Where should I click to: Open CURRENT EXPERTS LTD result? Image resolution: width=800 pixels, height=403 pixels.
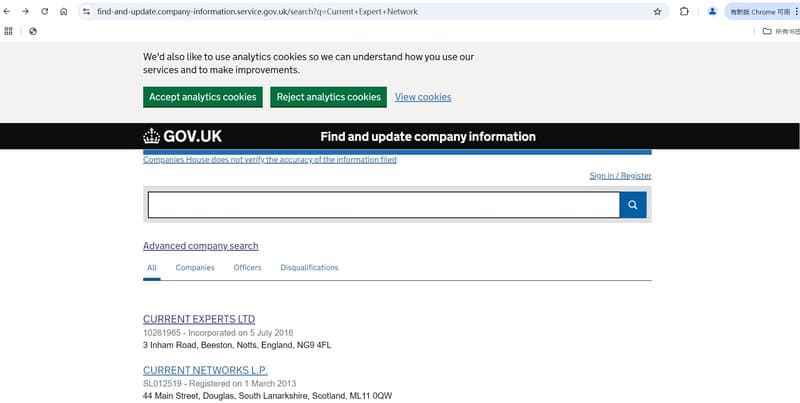click(x=199, y=319)
